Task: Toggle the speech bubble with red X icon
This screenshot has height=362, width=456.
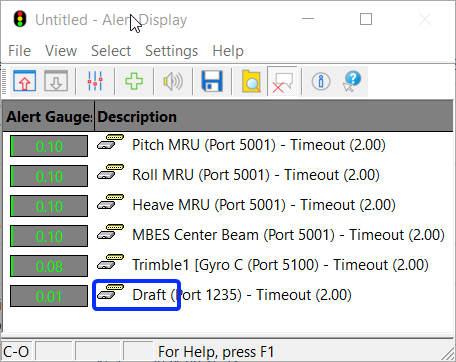Action: (x=282, y=81)
